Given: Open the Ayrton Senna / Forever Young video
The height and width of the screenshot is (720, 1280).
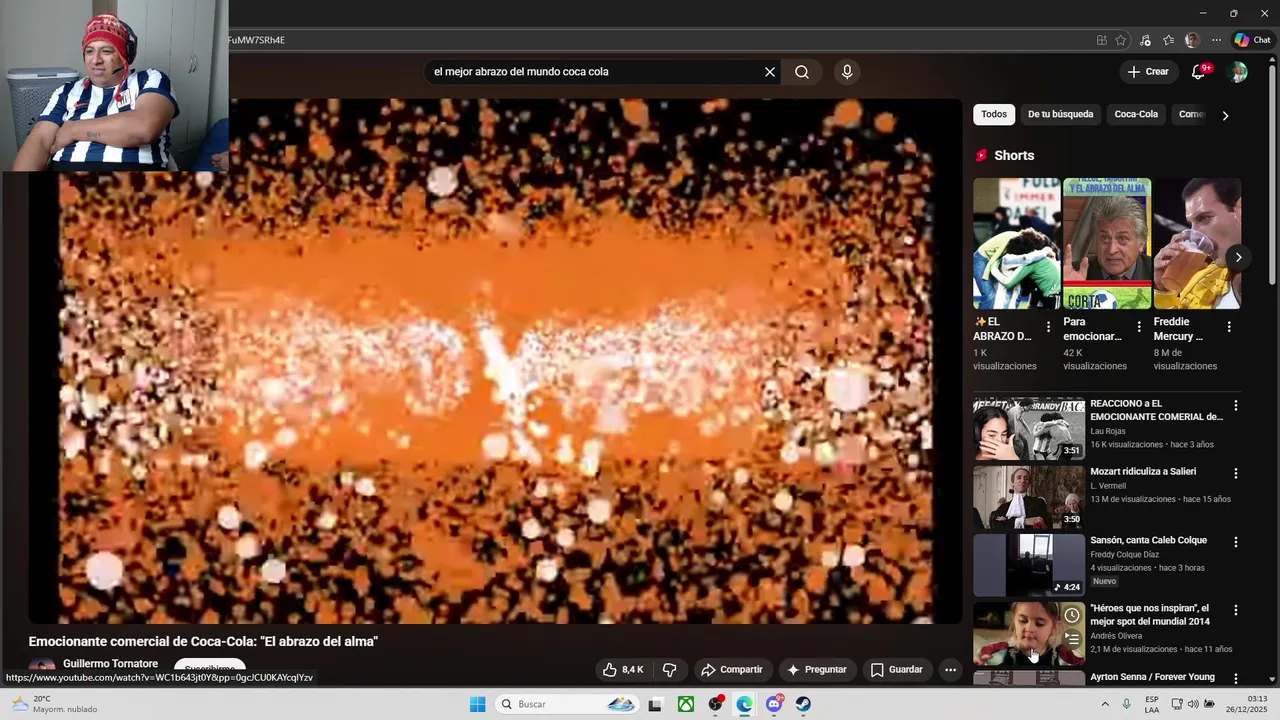Looking at the screenshot, I should tap(1152, 677).
